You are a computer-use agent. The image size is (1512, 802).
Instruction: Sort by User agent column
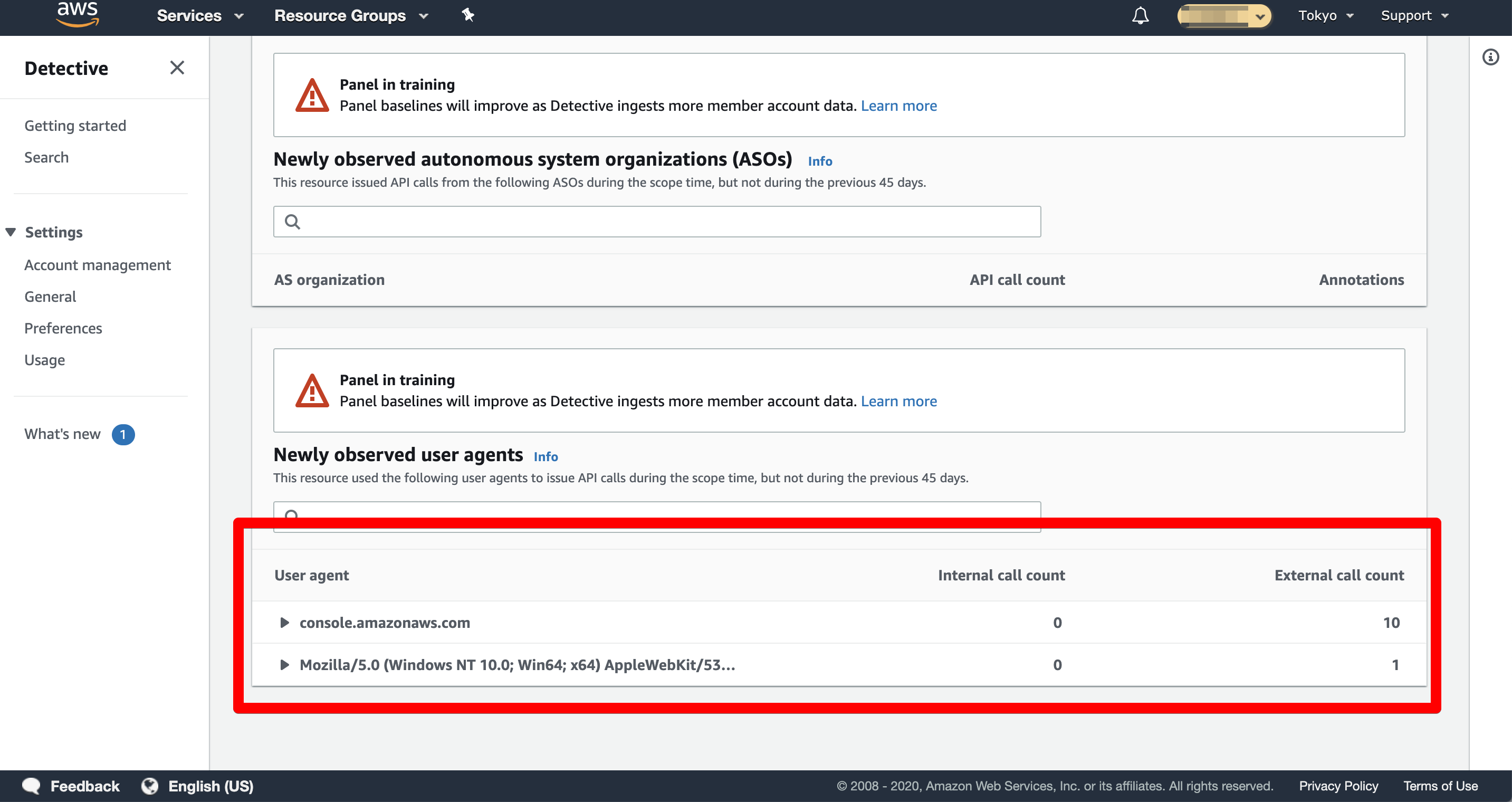312,575
